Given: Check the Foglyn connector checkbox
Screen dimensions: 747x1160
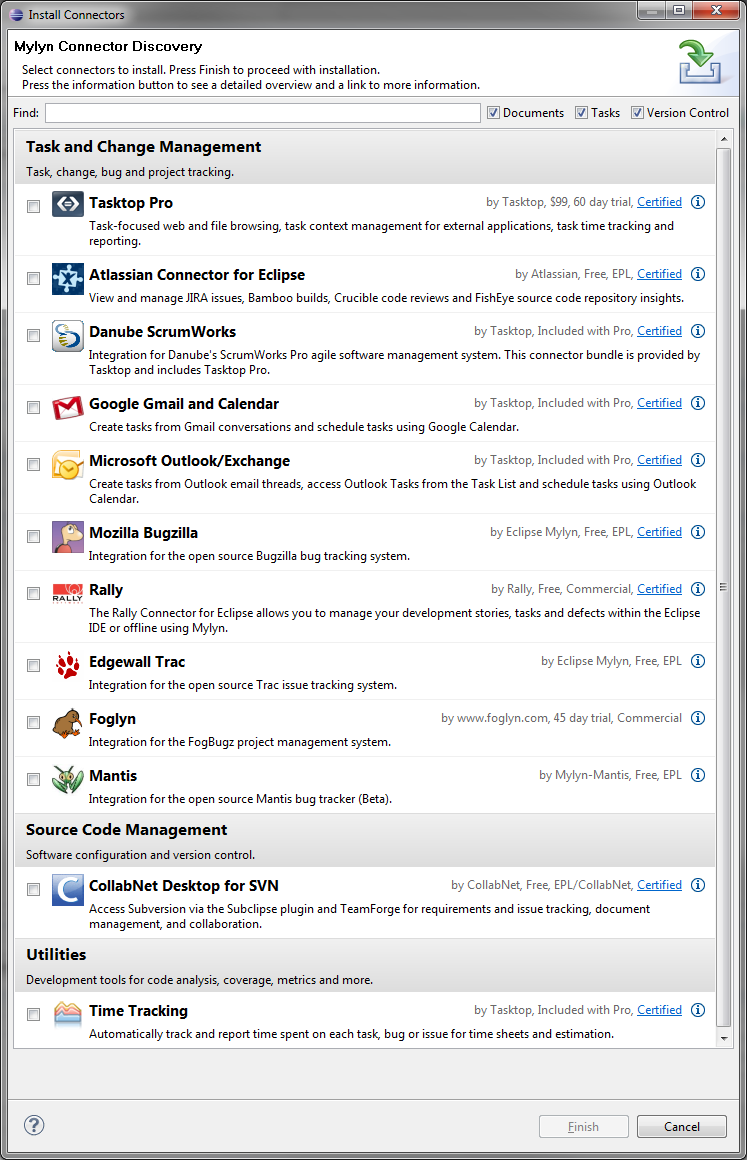Looking at the screenshot, I should (x=33, y=722).
